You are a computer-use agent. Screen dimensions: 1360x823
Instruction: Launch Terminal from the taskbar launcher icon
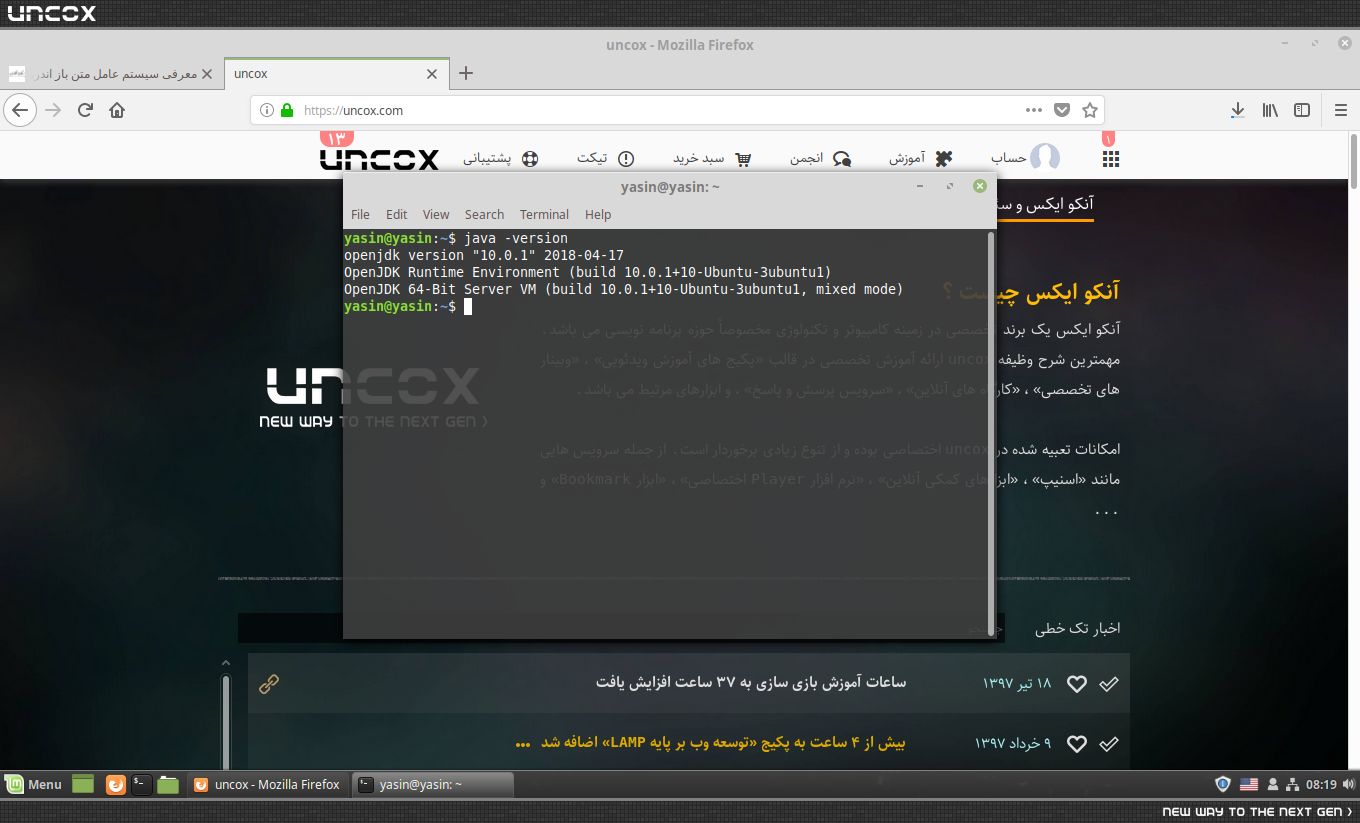[x=142, y=784]
